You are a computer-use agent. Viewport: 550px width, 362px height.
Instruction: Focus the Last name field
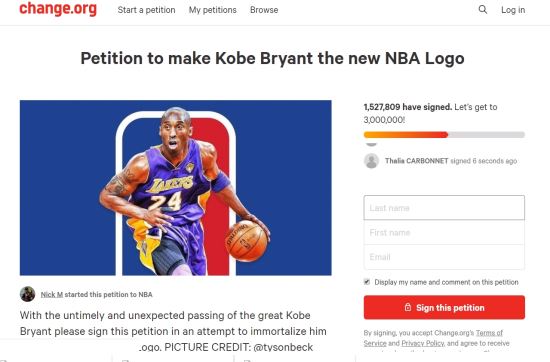tap(444, 208)
